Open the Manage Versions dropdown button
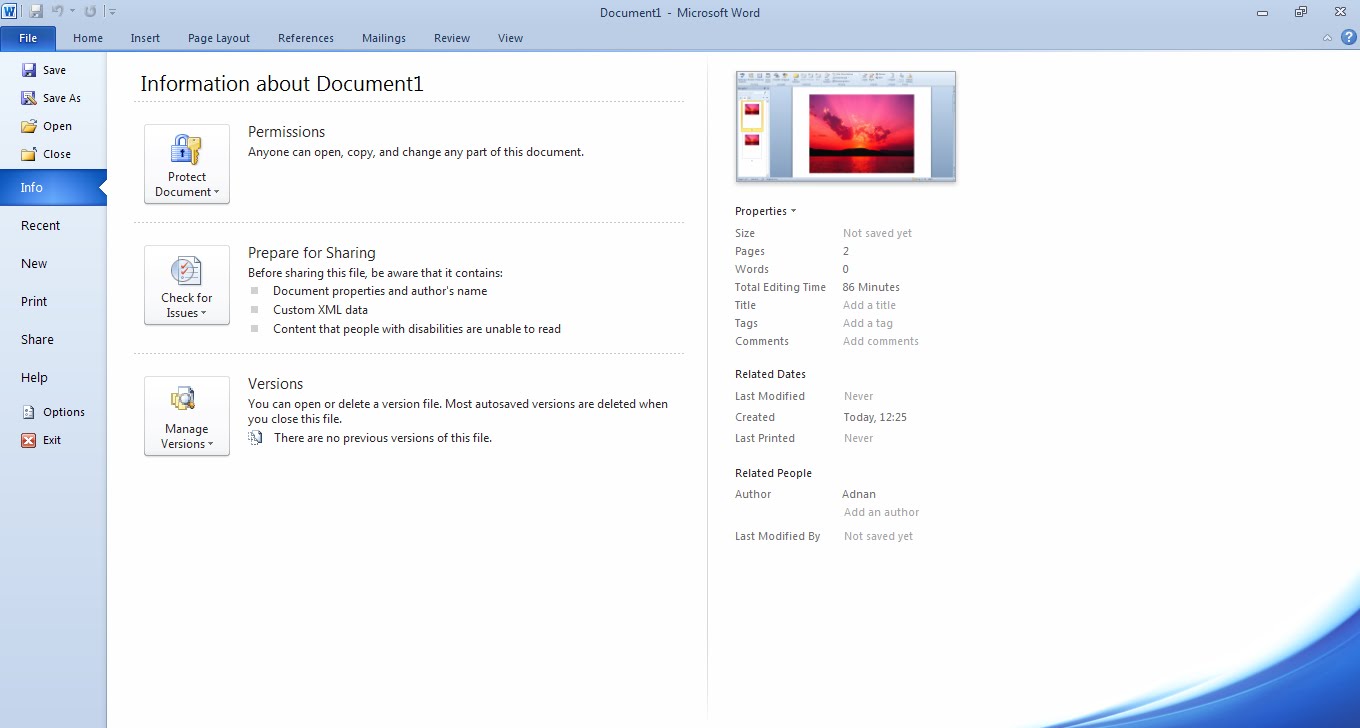1360x728 pixels. tap(187, 416)
